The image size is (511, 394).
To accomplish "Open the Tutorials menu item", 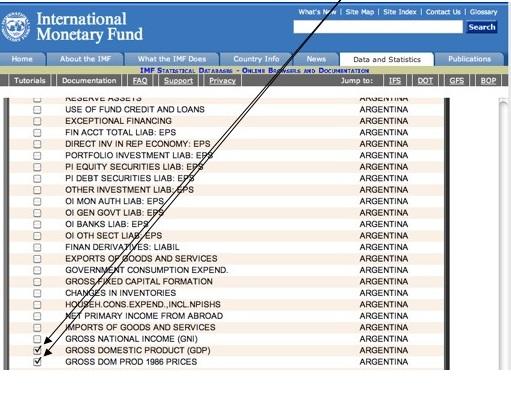I will point(30,81).
